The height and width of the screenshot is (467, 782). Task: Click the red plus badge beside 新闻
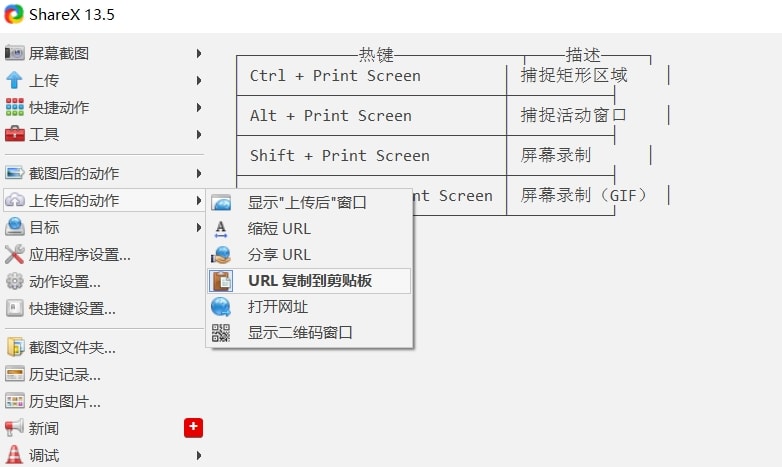pyautogui.click(x=194, y=428)
